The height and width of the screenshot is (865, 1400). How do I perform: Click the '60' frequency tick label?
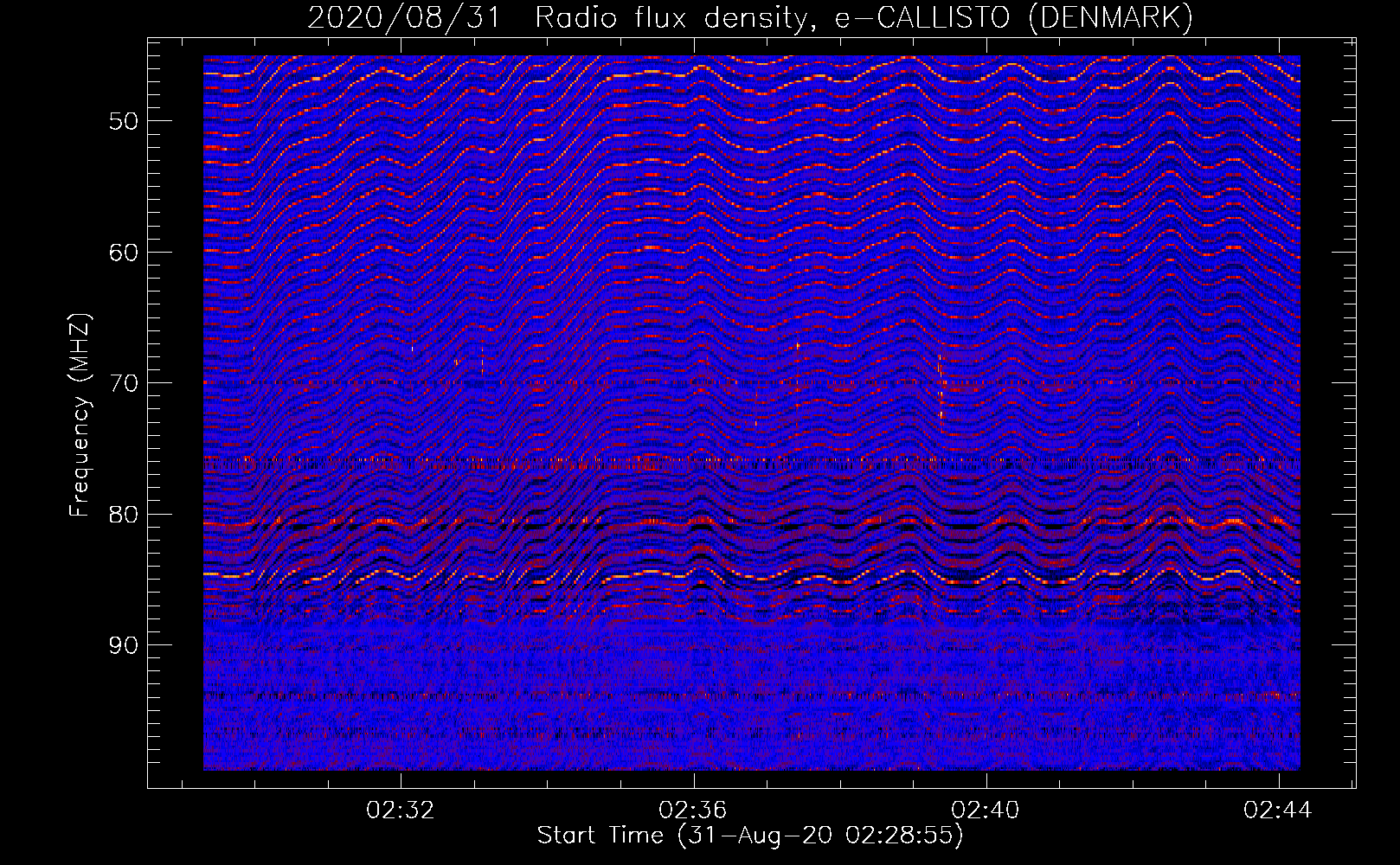[x=124, y=253]
